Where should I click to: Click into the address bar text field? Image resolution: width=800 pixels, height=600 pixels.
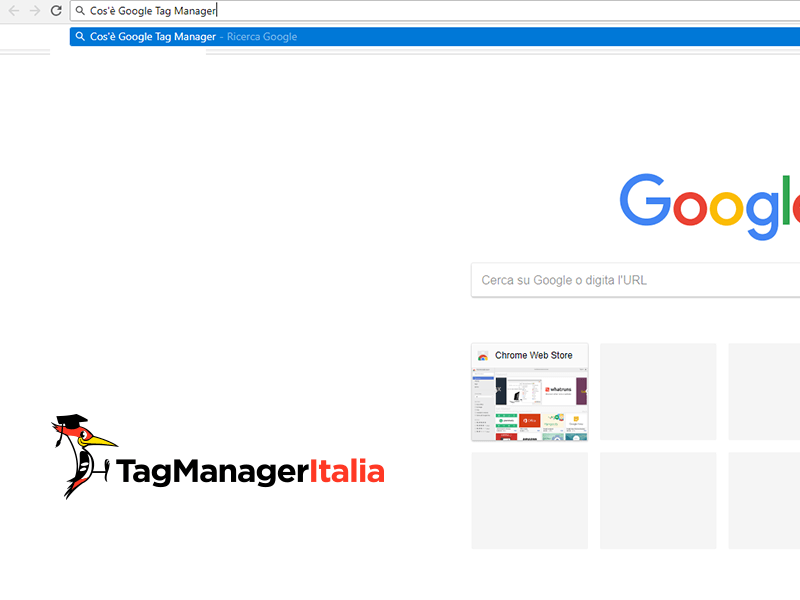tap(435, 11)
